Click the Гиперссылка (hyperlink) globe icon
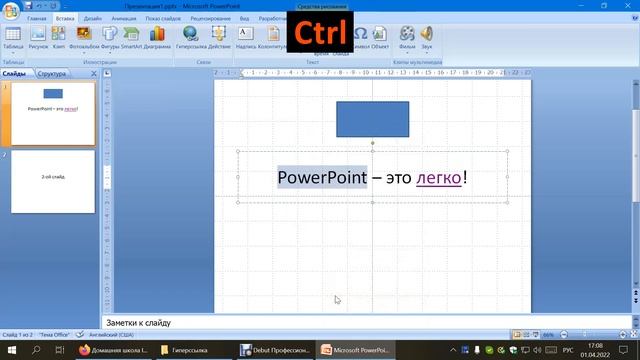This screenshot has width=640, height=360. tap(191, 33)
